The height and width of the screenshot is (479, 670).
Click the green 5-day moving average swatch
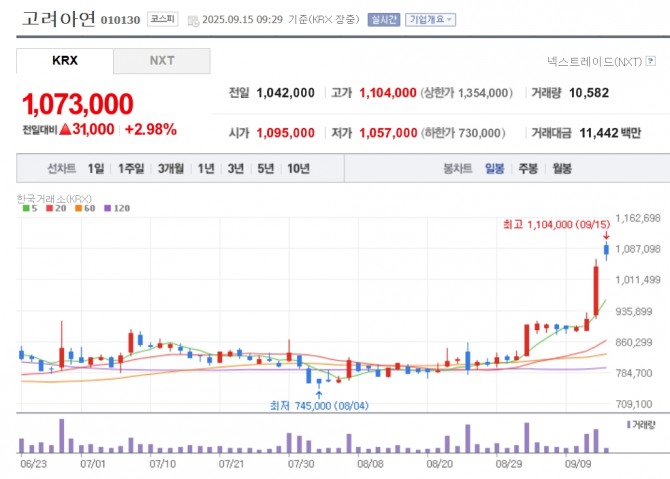point(26,208)
